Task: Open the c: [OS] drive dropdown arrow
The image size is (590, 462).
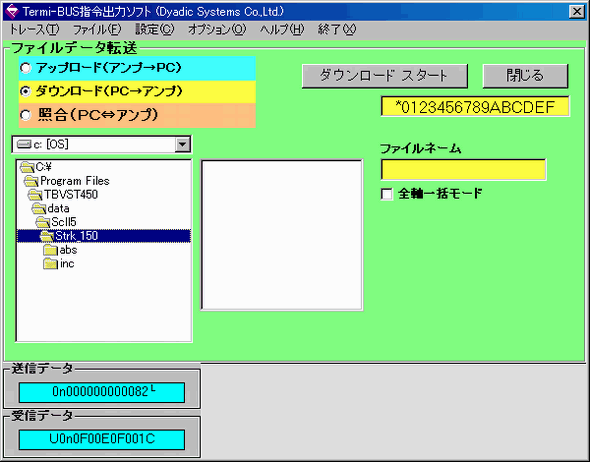Action: (182, 144)
